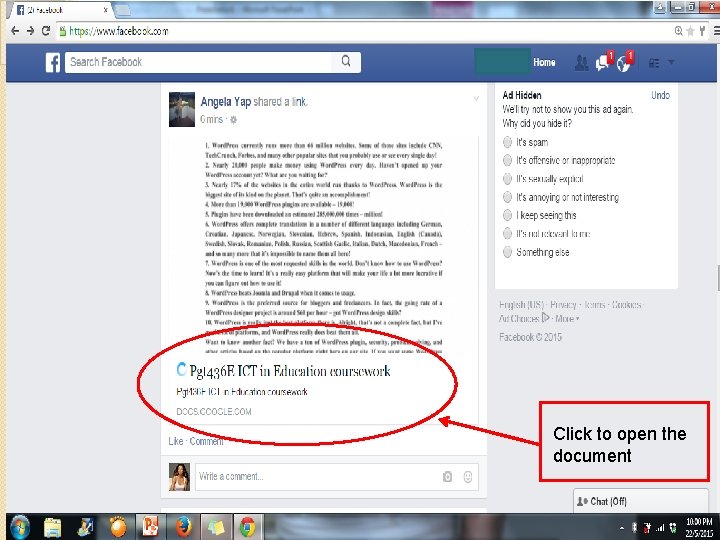The image size is (720, 540).
Task: Go to Facebook Home
Action: [x=545, y=62]
